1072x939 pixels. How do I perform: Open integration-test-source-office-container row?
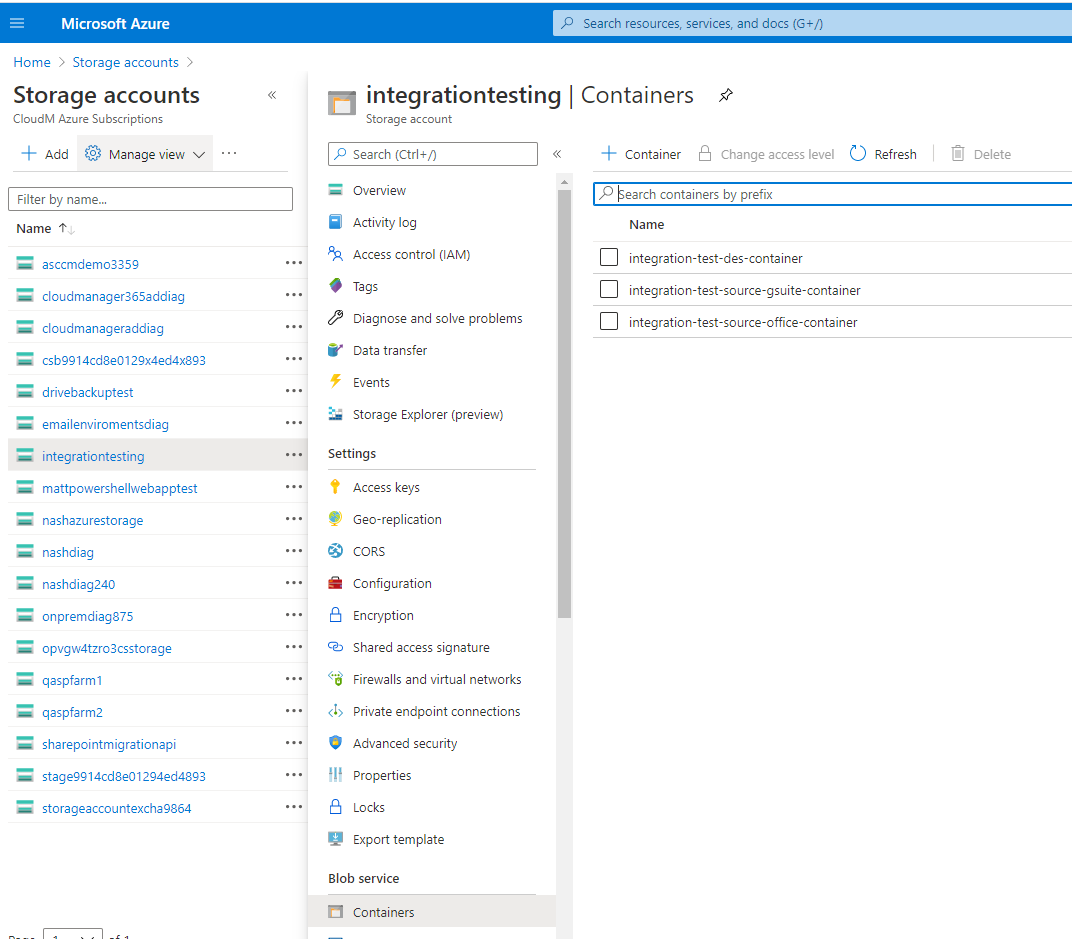click(832, 322)
